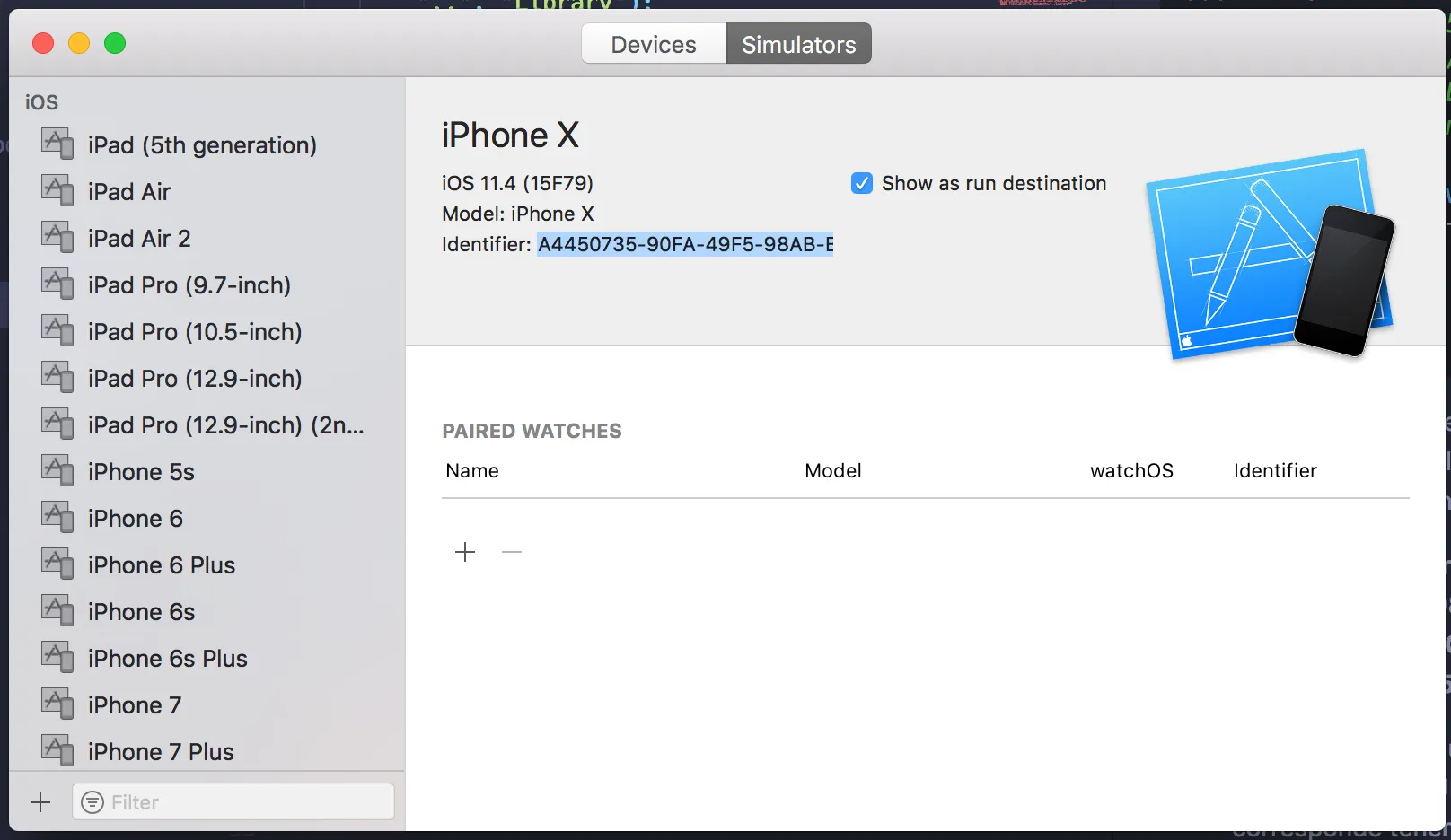
Task: Click the simulator icon beside iPhone 5s
Action: [57, 470]
